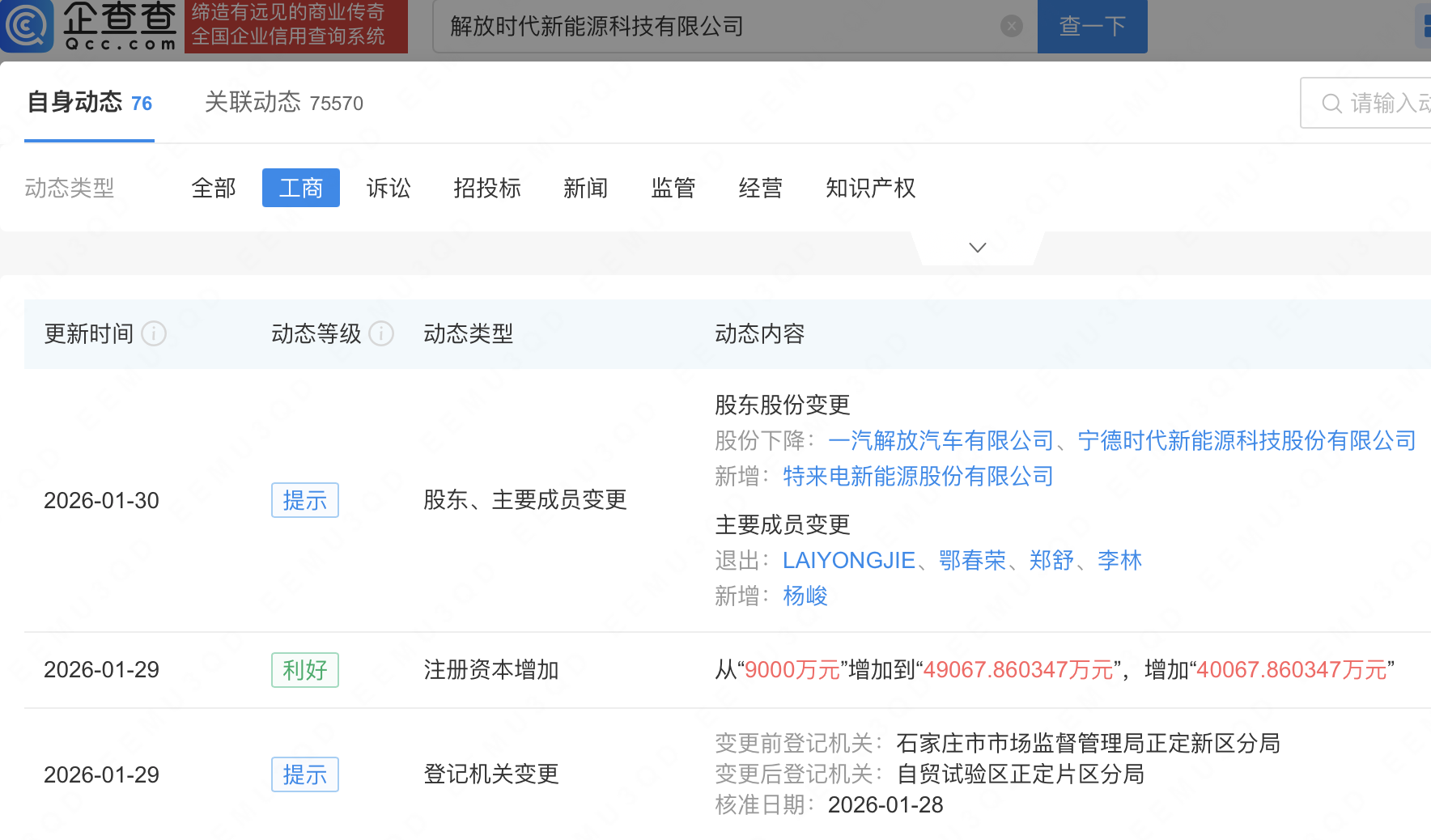Open 特来电新能源股份有限公司 link

[918, 476]
